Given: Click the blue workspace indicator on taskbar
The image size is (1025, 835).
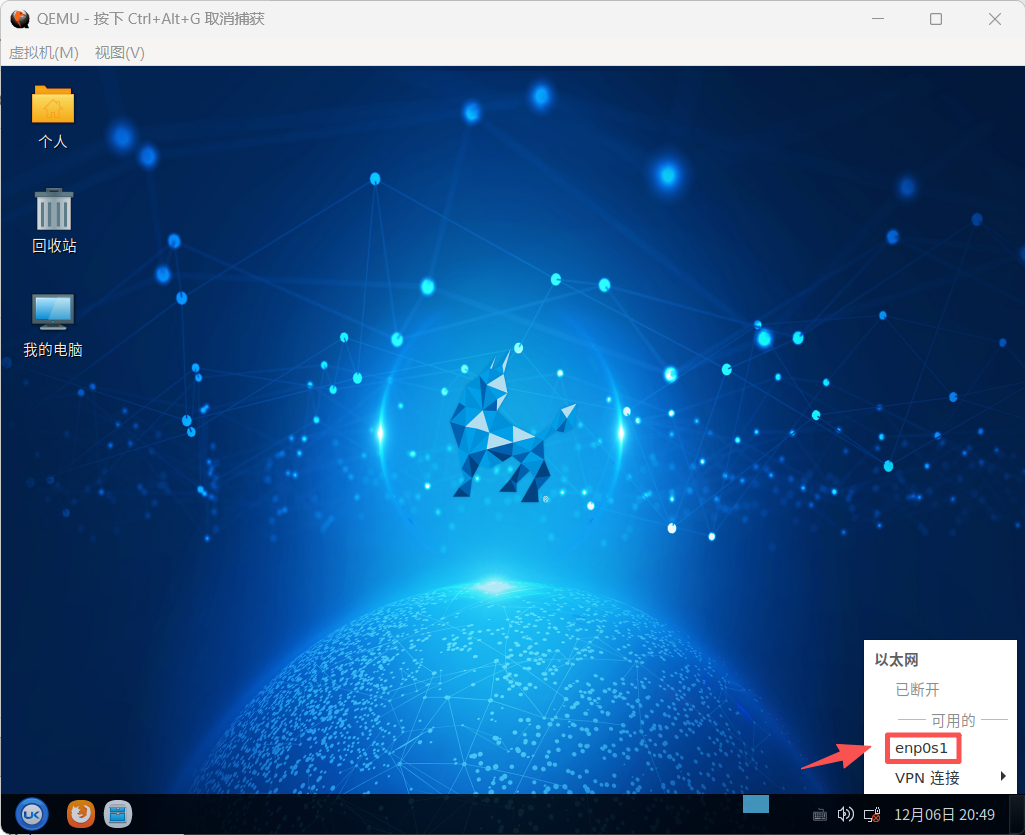Looking at the screenshot, I should click(x=756, y=804).
